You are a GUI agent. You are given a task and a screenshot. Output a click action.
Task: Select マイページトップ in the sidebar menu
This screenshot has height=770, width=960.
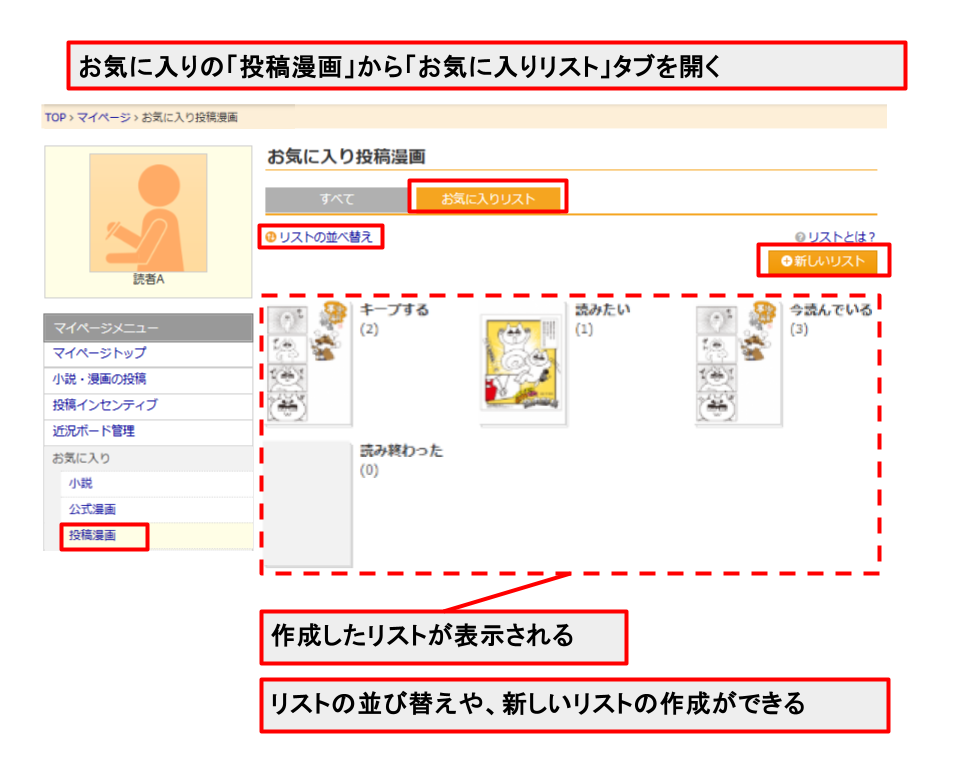pos(100,353)
